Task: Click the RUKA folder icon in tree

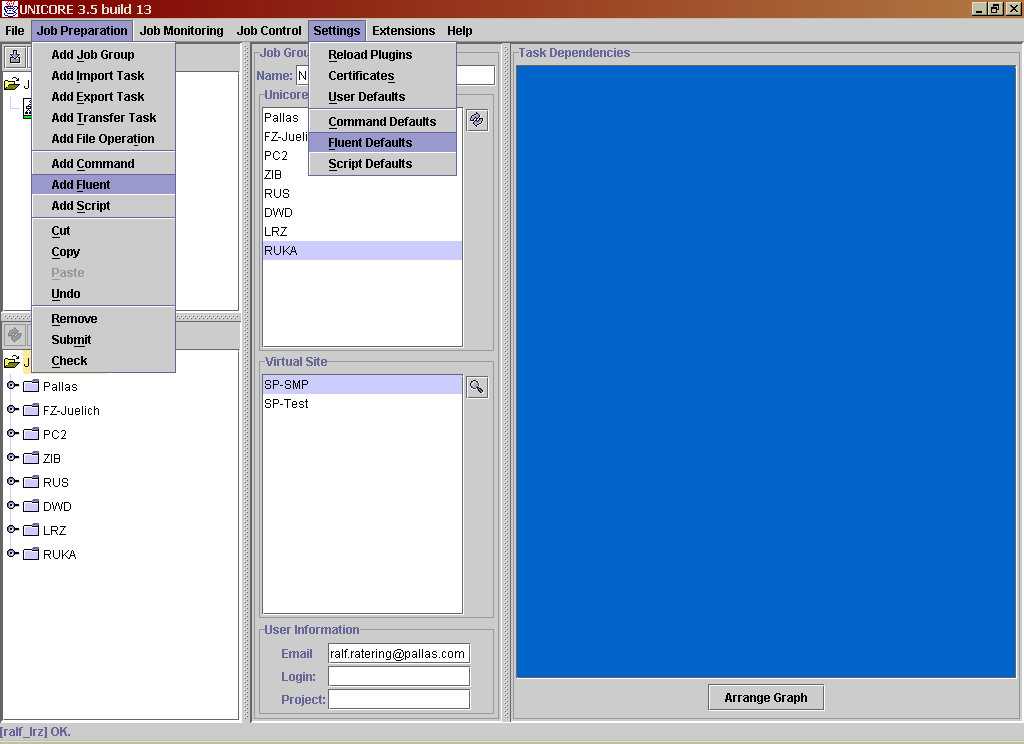Action: pyautogui.click(x=31, y=554)
